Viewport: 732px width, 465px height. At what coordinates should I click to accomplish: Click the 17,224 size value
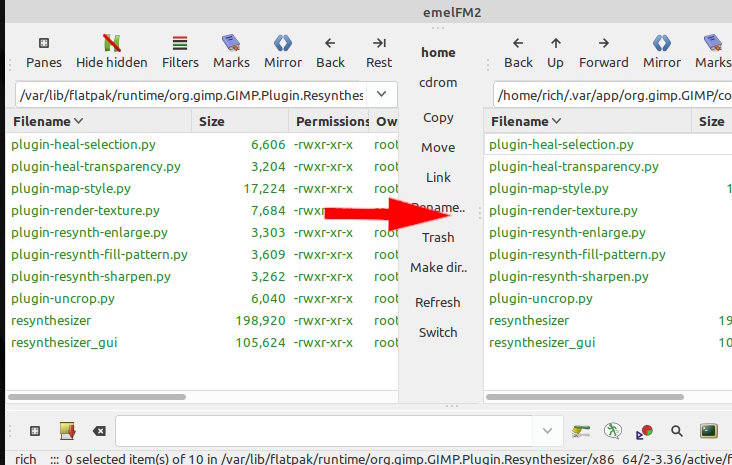(264, 189)
